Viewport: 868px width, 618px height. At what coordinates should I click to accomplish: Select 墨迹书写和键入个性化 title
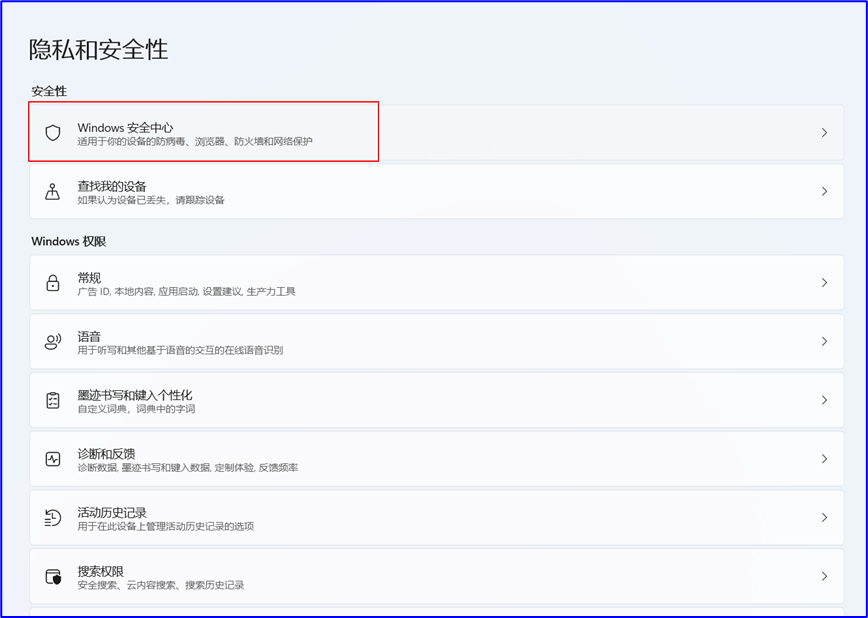135,395
